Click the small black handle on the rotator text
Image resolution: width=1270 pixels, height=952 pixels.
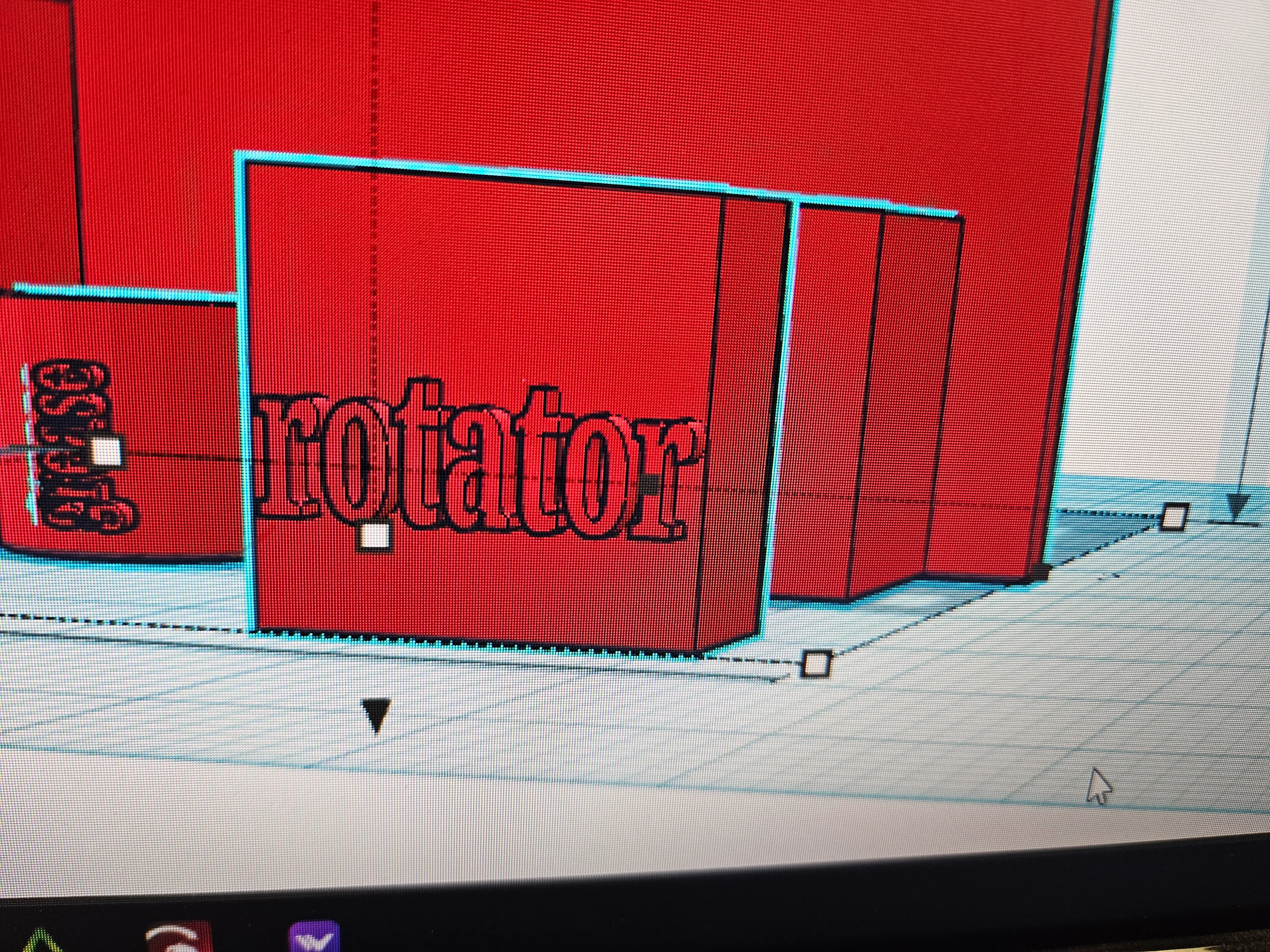[651, 484]
